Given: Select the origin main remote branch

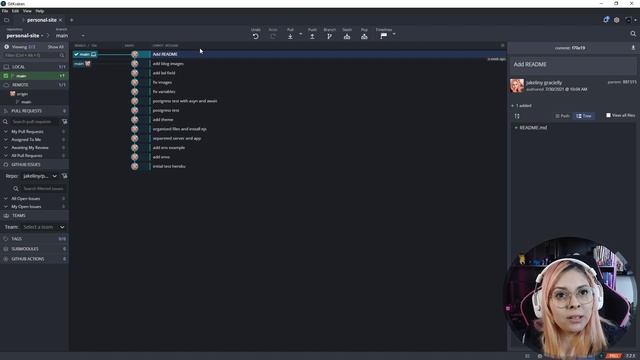Looking at the screenshot, I should coord(26,102).
